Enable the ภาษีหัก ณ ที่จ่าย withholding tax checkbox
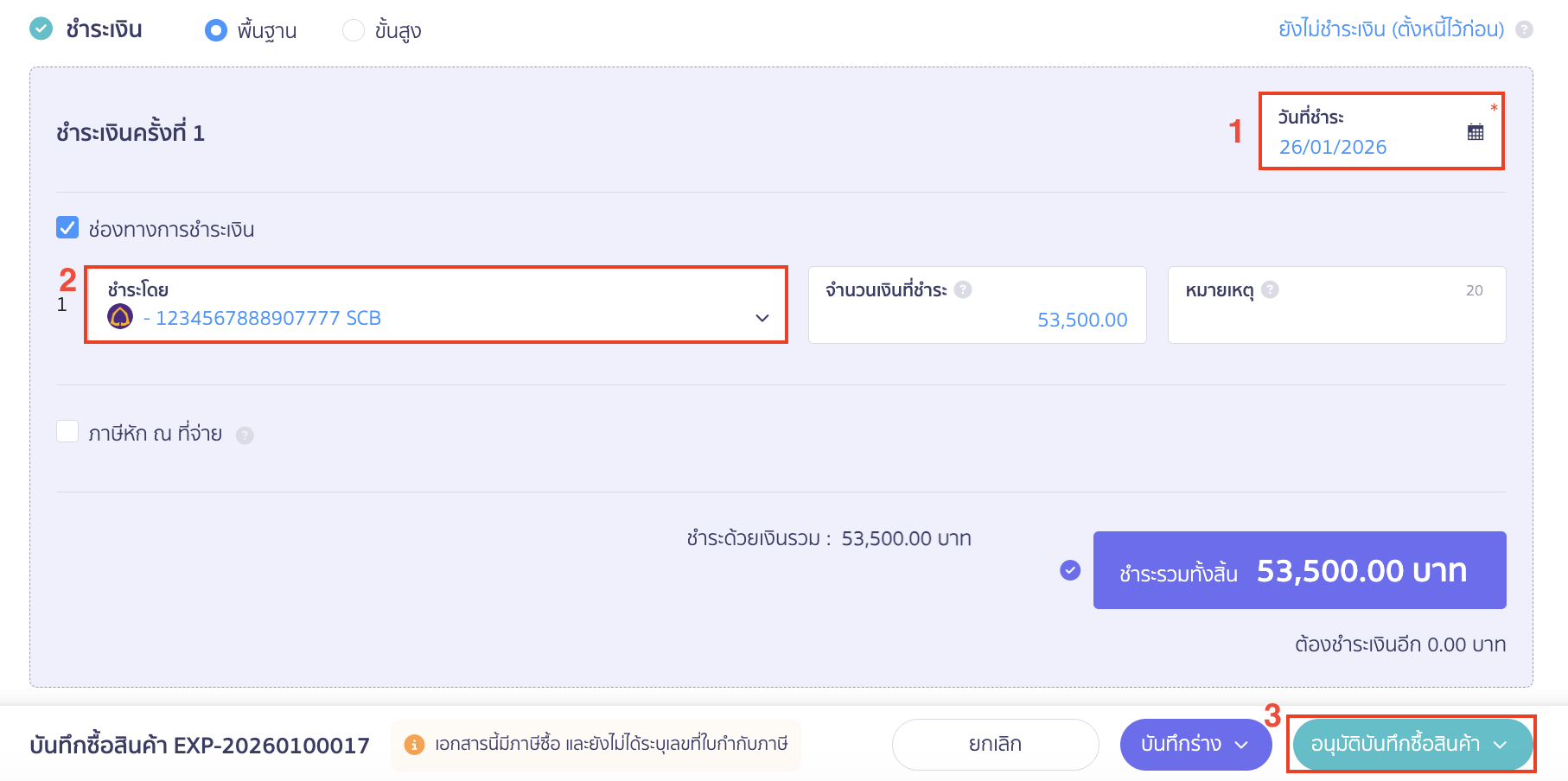 67,431
